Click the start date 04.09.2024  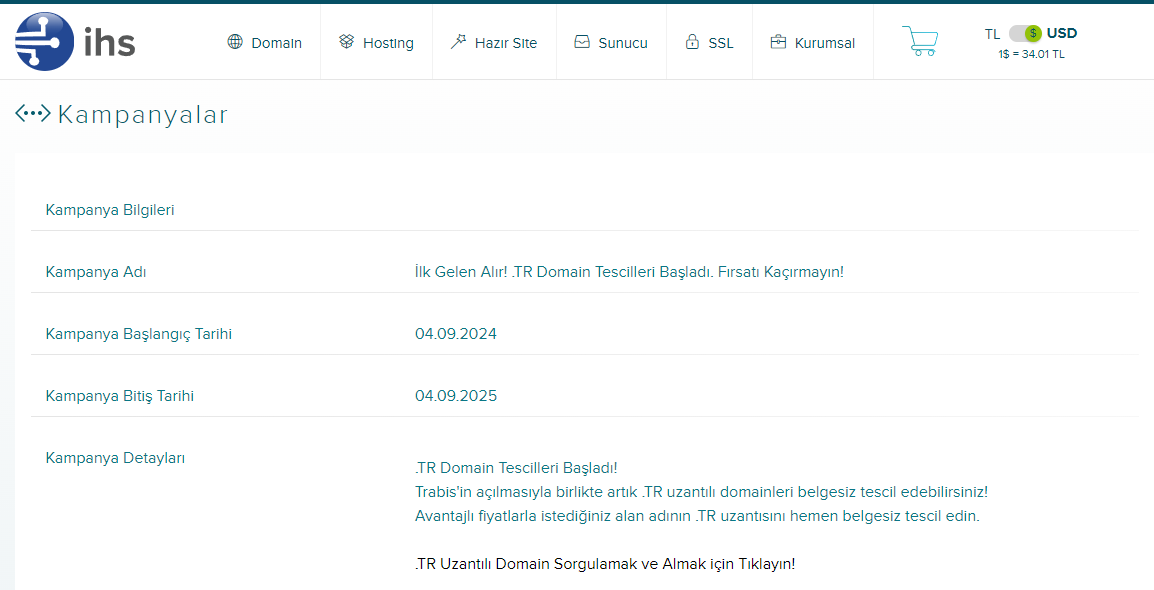[456, 334]
